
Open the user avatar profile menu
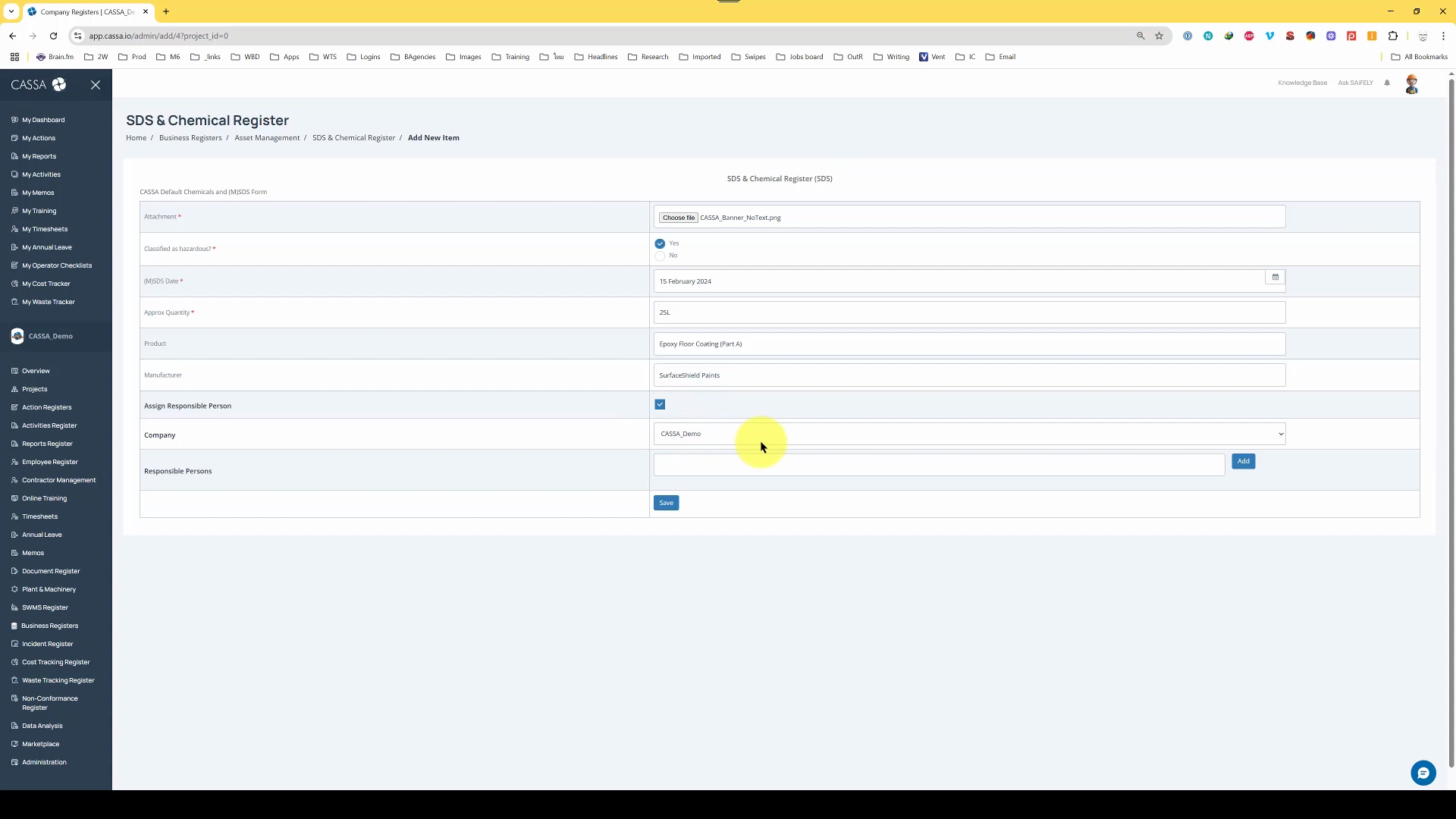(x=1411, y=84)
